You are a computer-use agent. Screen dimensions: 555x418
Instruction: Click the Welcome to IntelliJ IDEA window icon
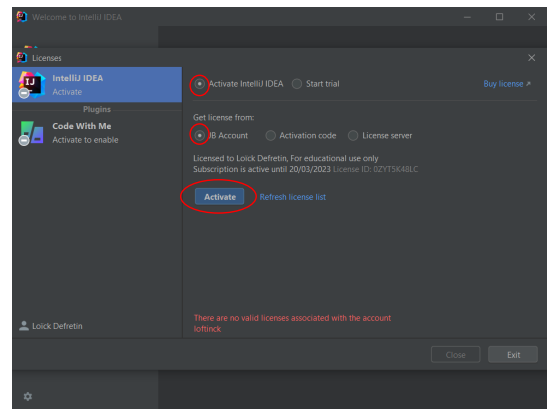tap(22, 17)
